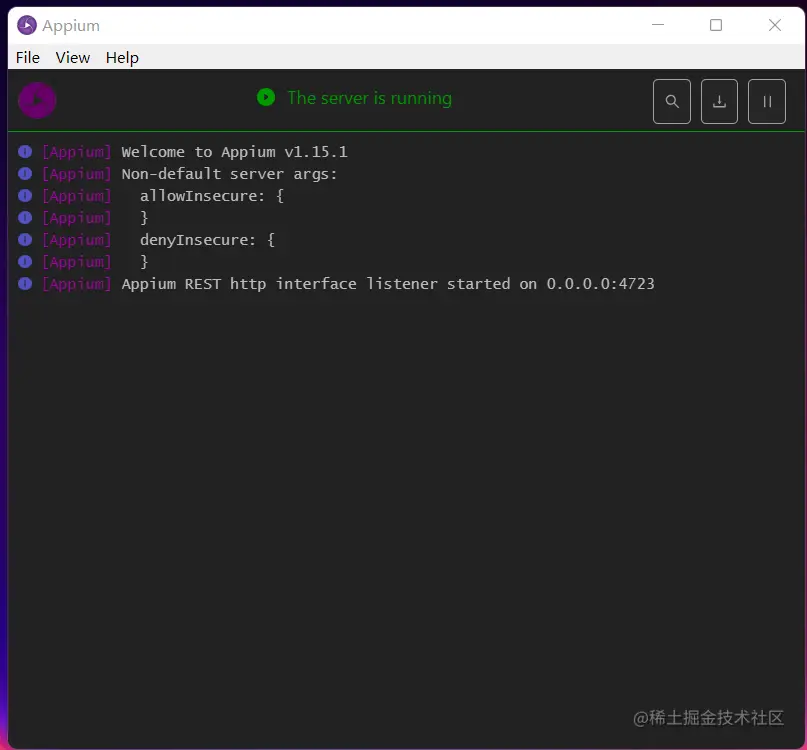Click 'The server is running' status text
This screenshot has height=750, width=807.
pos(370,98)
